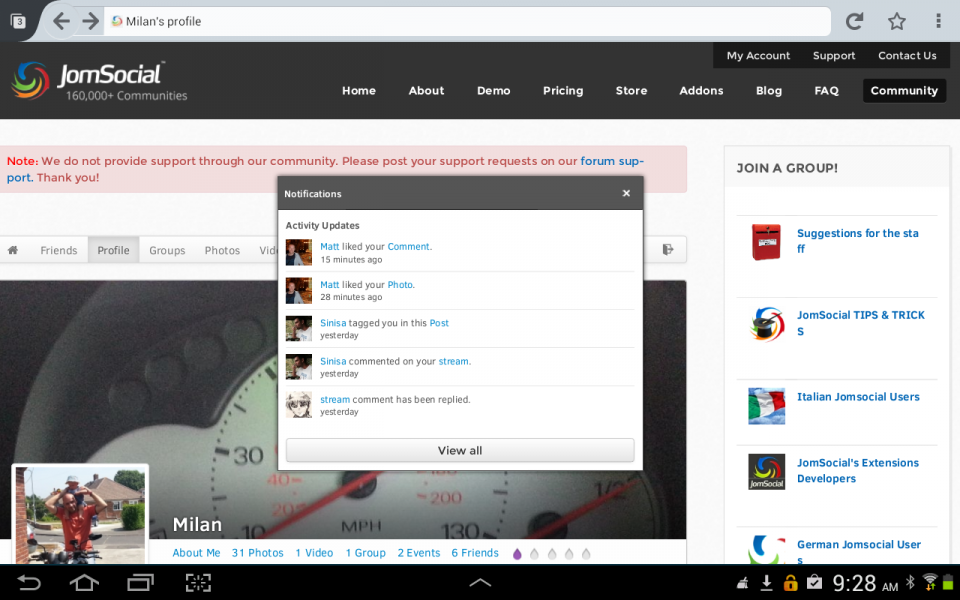This screenshot has height=600, width=960.
Task: Switch to the Photos tab
Action: tap(222, 250)
